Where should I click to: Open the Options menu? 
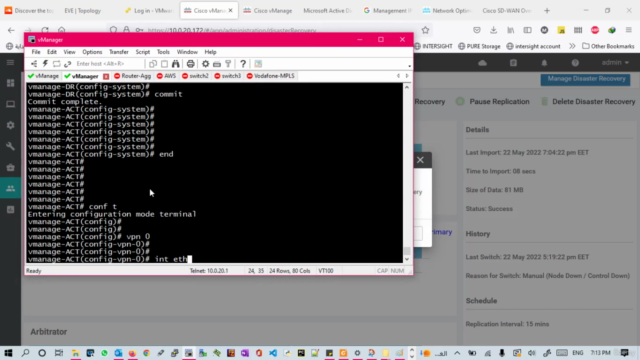coord(92,52)
